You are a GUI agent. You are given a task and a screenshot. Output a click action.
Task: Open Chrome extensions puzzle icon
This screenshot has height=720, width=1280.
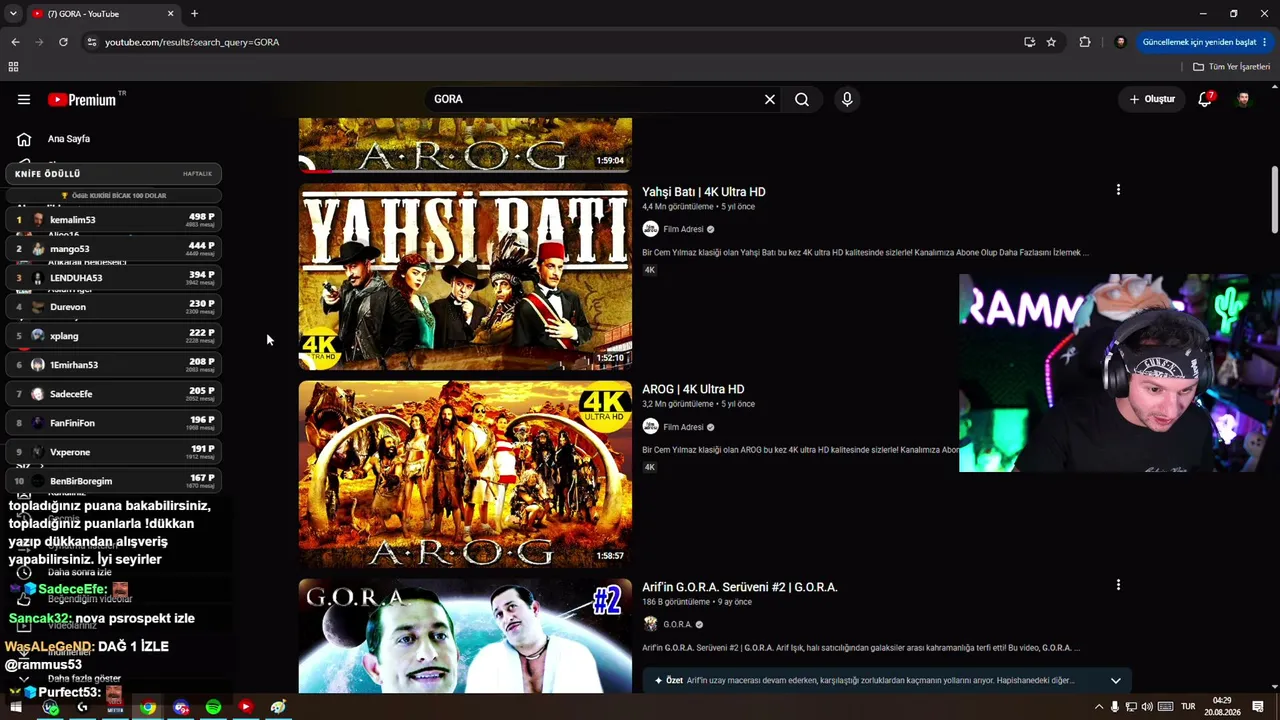coord(1085,42)
